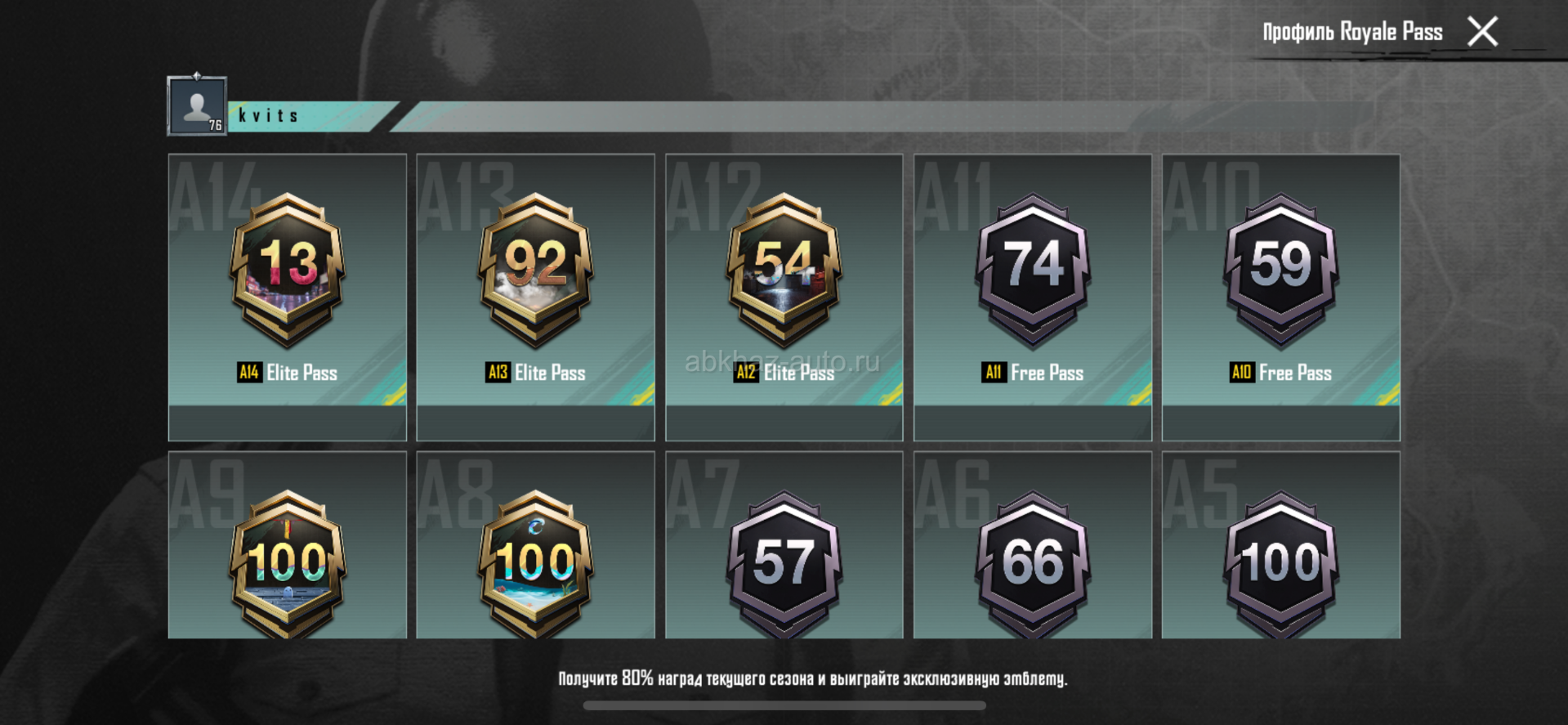The height and width of the screenshot is (725, 1568).
Task: Click the A11 Free Pass label
Action: [x=1033, y=373]
